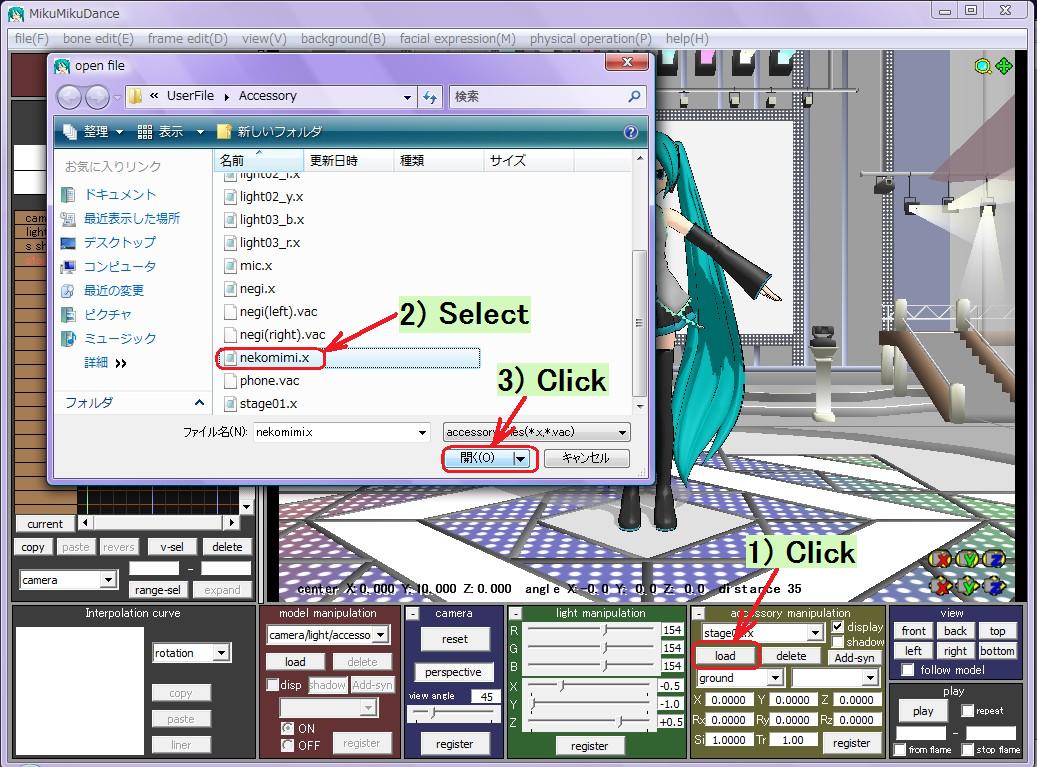Open the view(V) menu
The image size is (1037, 767).
coord(264,38)
